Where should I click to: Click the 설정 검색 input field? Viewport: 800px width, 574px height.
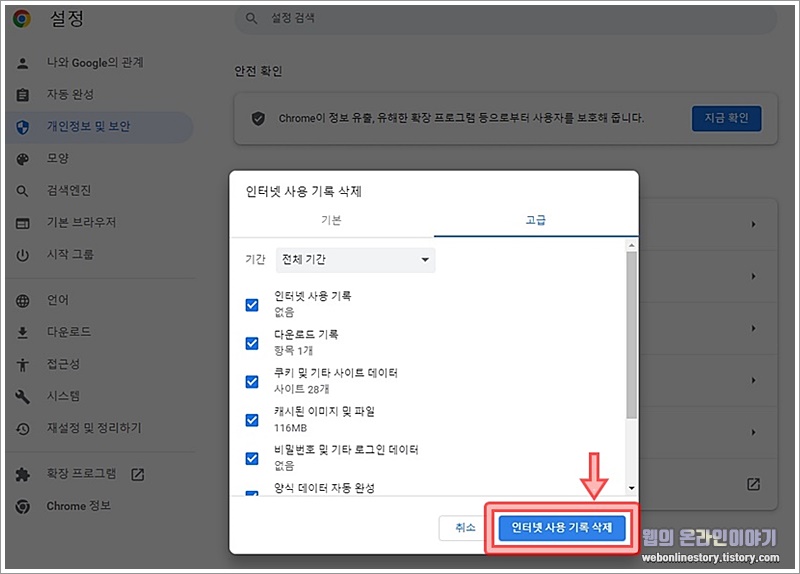506,18
